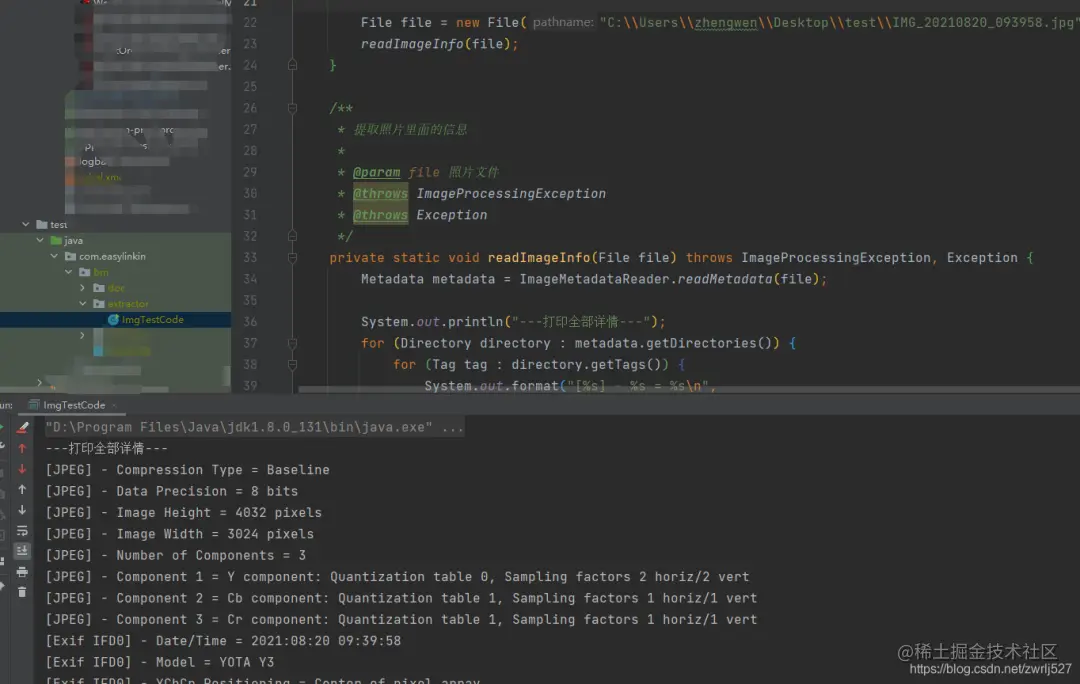
Task: Click the com.easylinkin package folder icon
Action: (x=70, y=256)
